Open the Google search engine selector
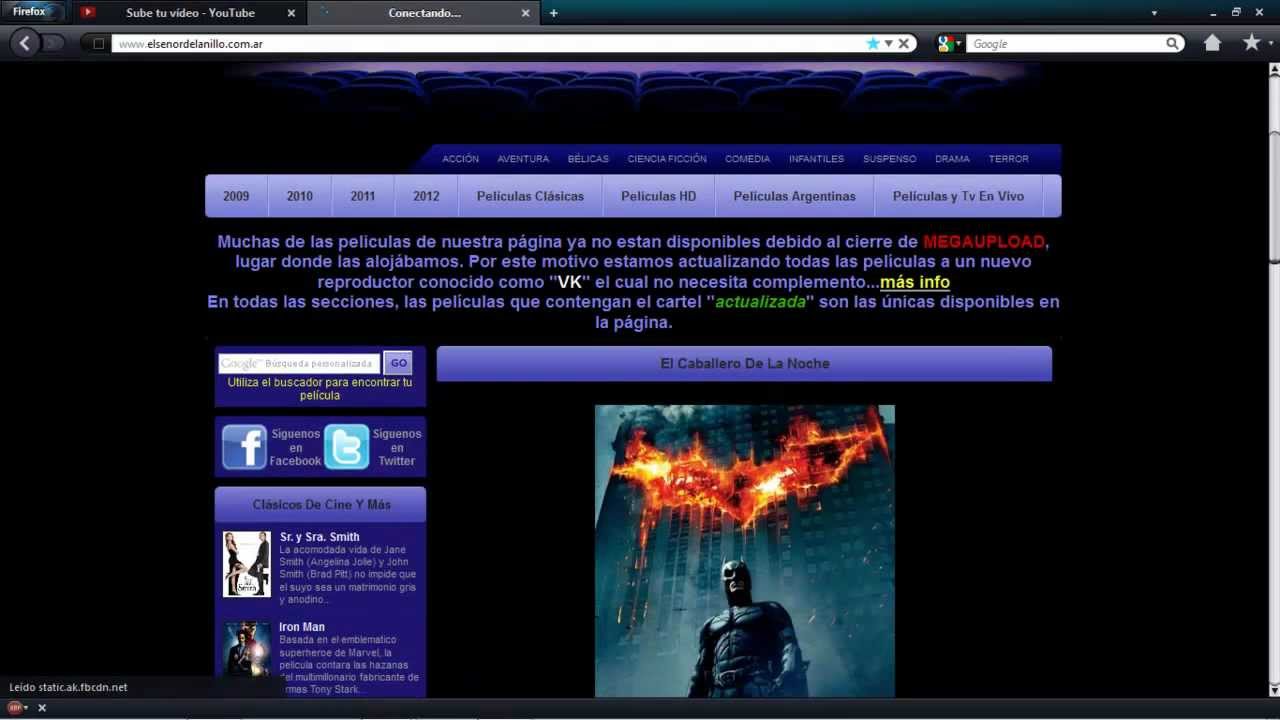 pos(949,44)
